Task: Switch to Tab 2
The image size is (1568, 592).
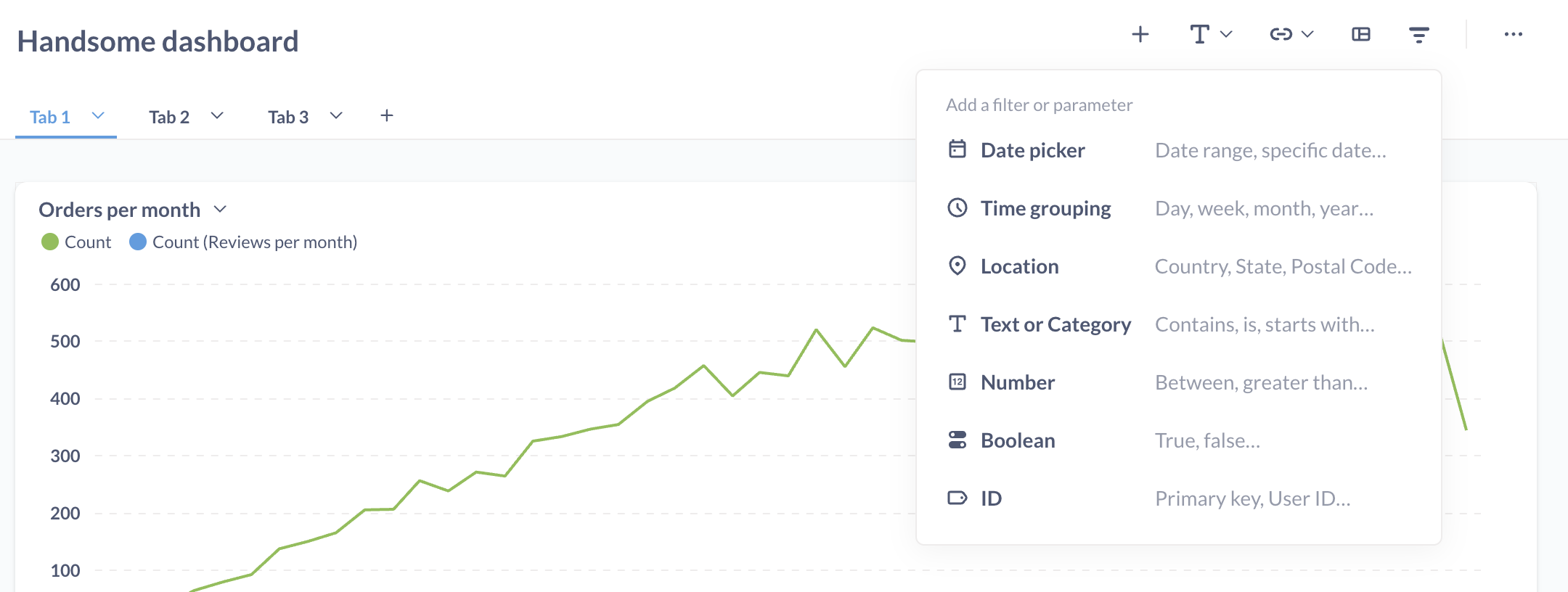Action: 169,117
